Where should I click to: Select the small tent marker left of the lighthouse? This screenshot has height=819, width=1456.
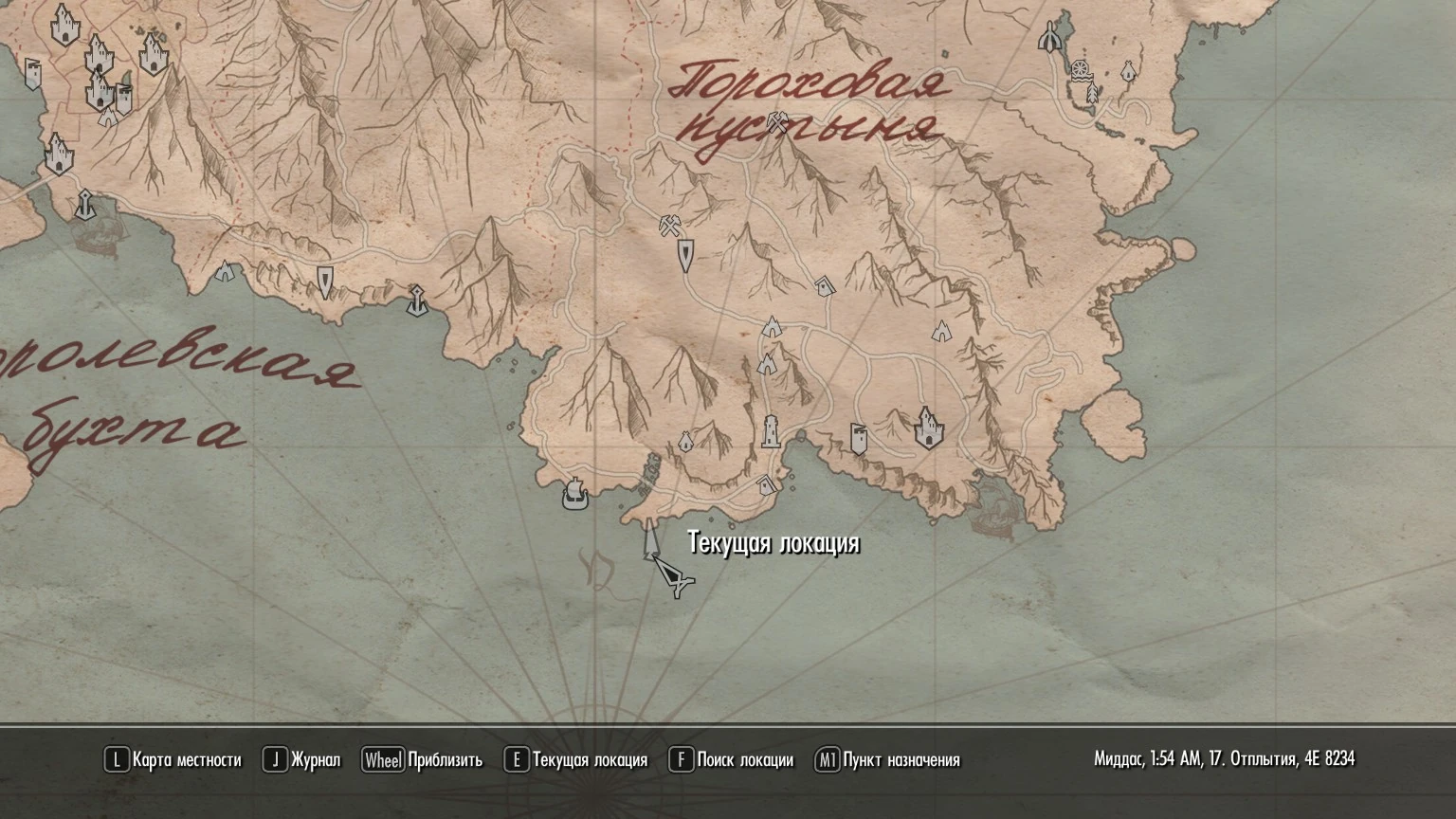point(684,441)
